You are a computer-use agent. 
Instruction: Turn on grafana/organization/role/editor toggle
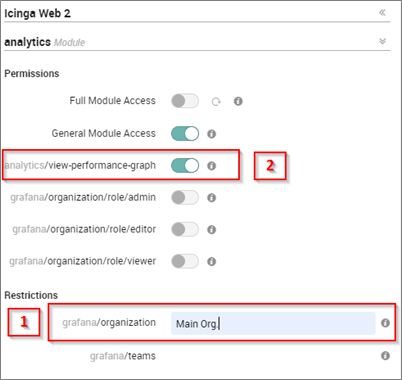tap(185, 229)
